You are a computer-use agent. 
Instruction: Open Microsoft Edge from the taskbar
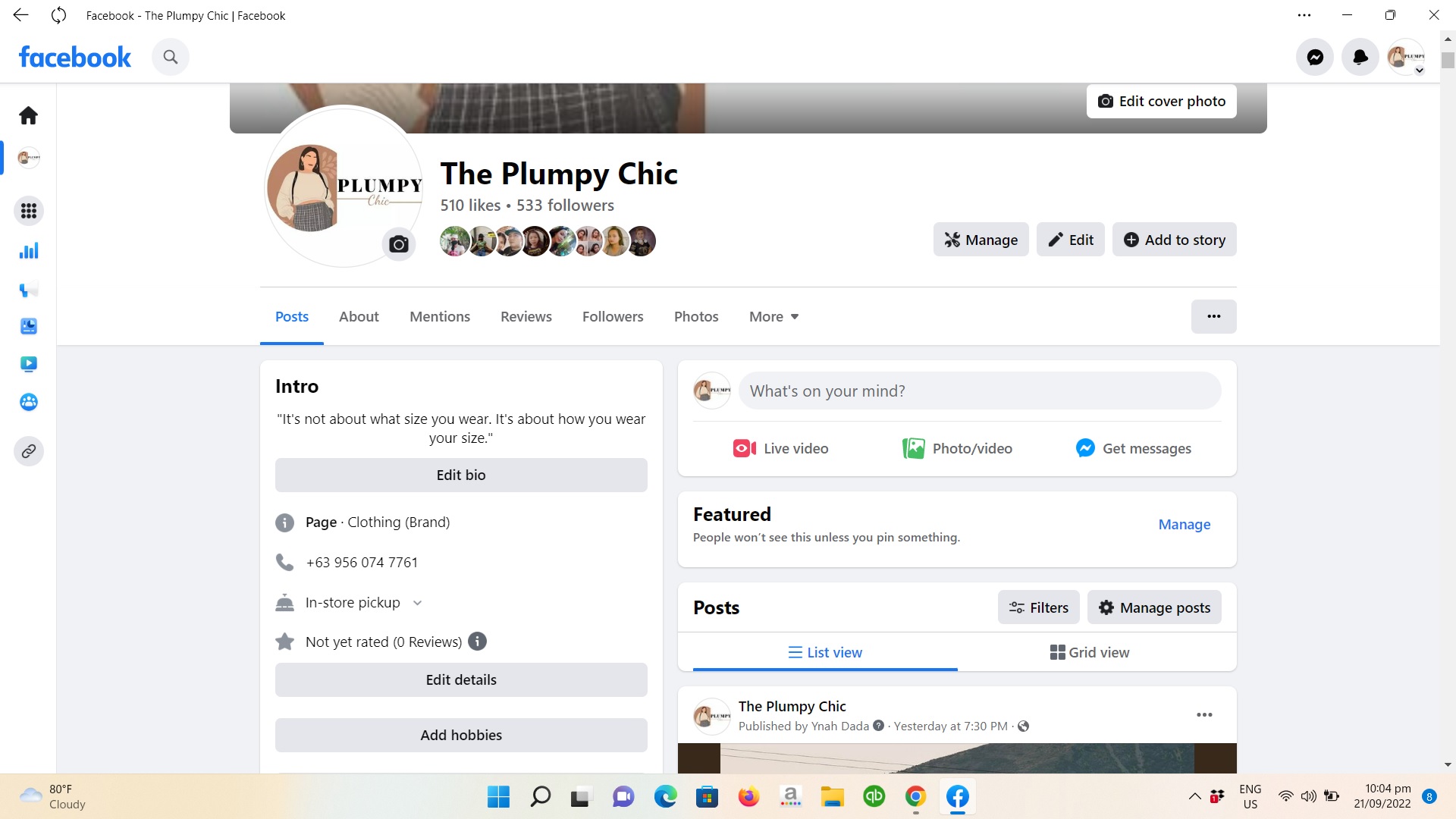coord(665,796)
